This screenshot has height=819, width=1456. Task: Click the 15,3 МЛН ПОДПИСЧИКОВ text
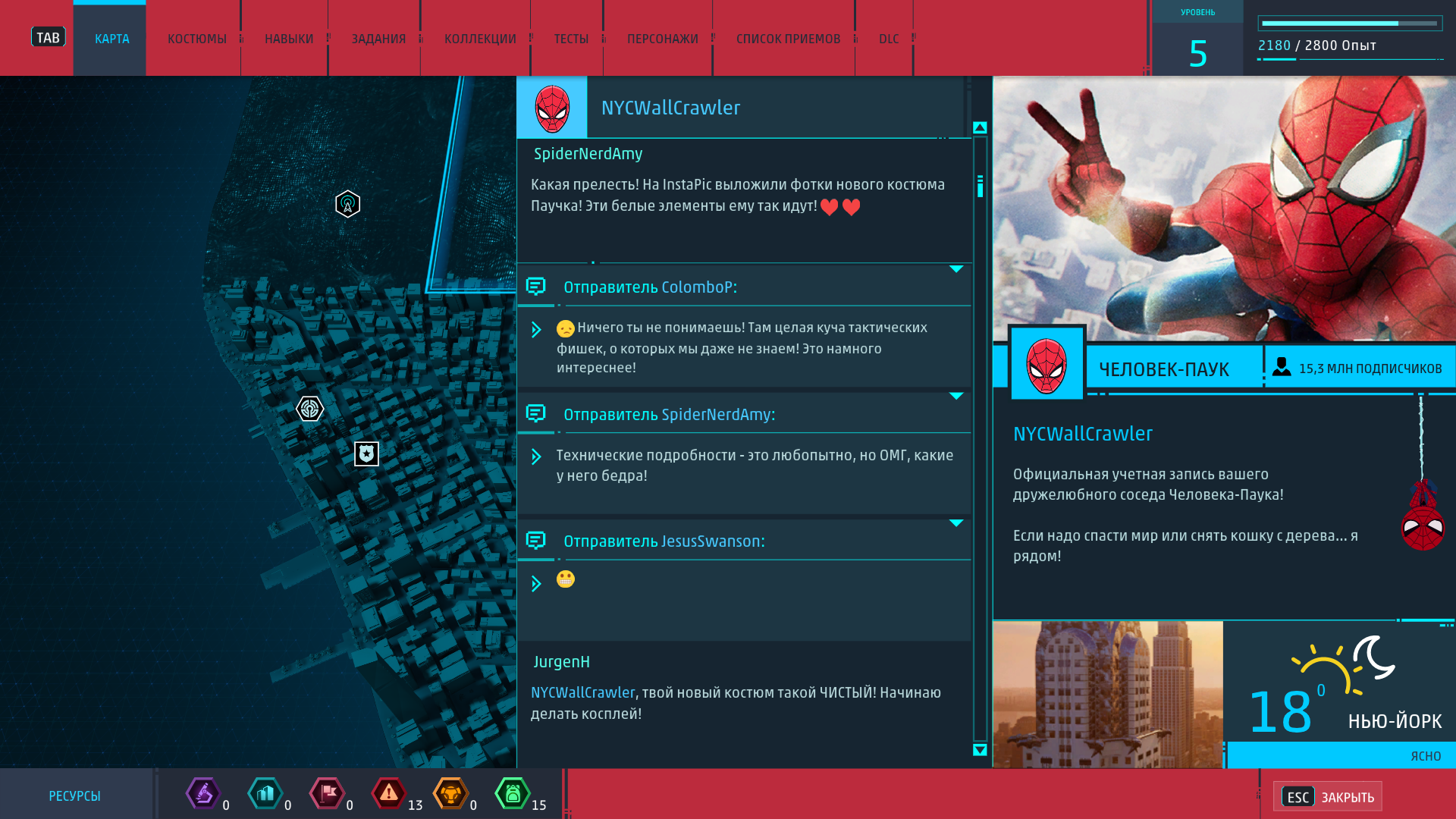tap(1370, 369)
